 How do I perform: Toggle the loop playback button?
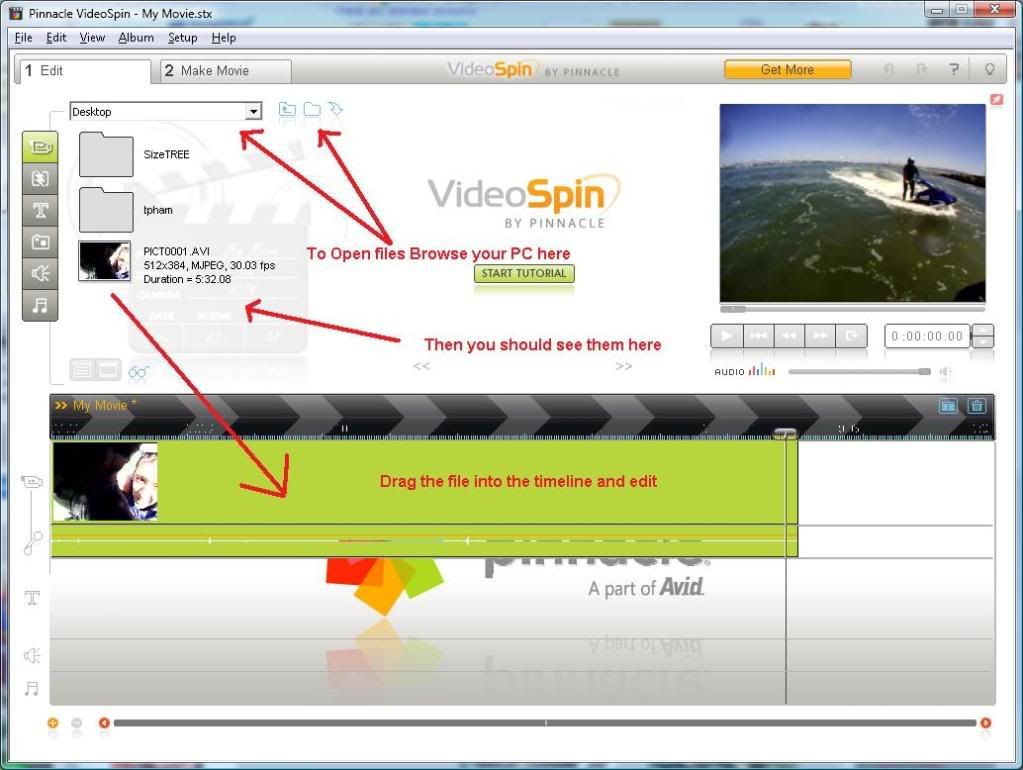[851, 335]
